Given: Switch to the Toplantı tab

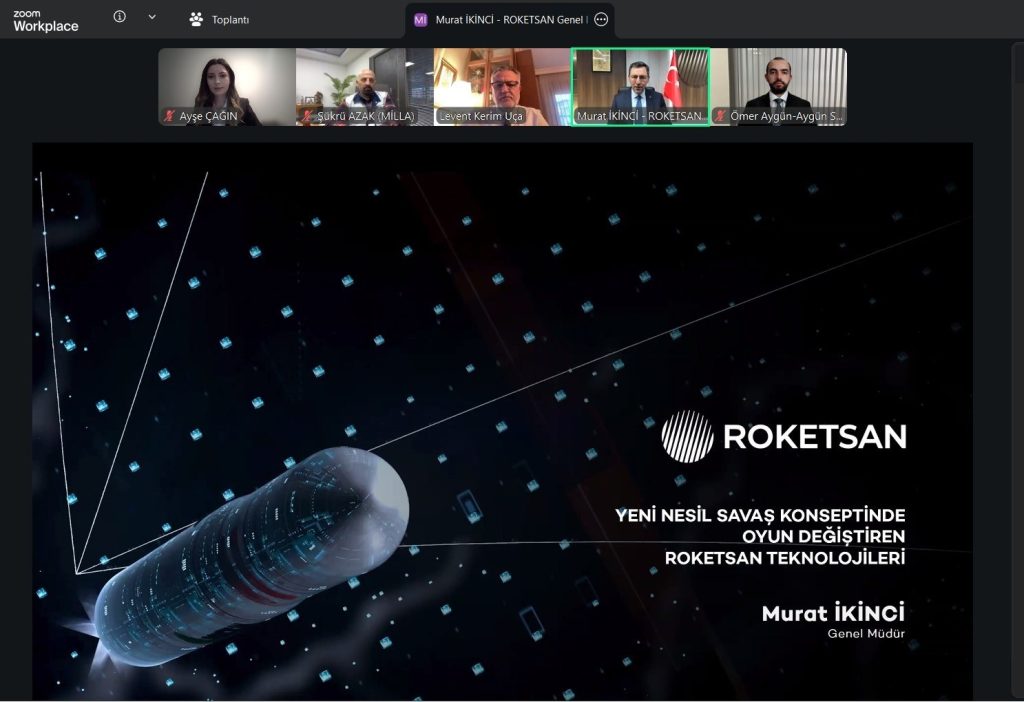Looking at the screenshot, I should [220, 19].
